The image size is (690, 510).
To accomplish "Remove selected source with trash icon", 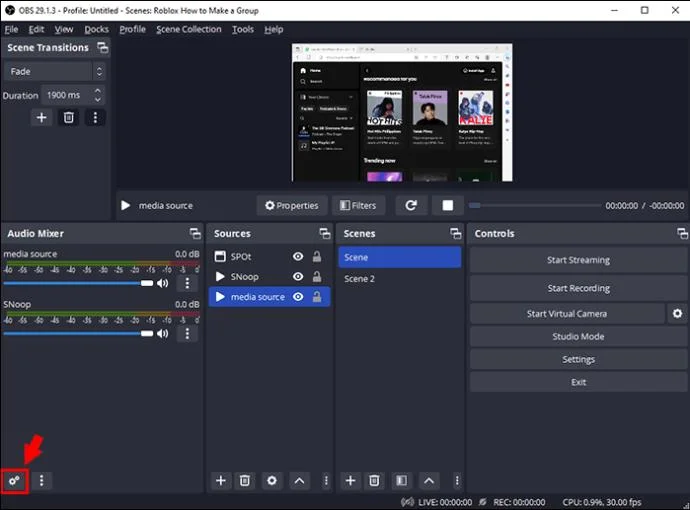I will [245, 481].
